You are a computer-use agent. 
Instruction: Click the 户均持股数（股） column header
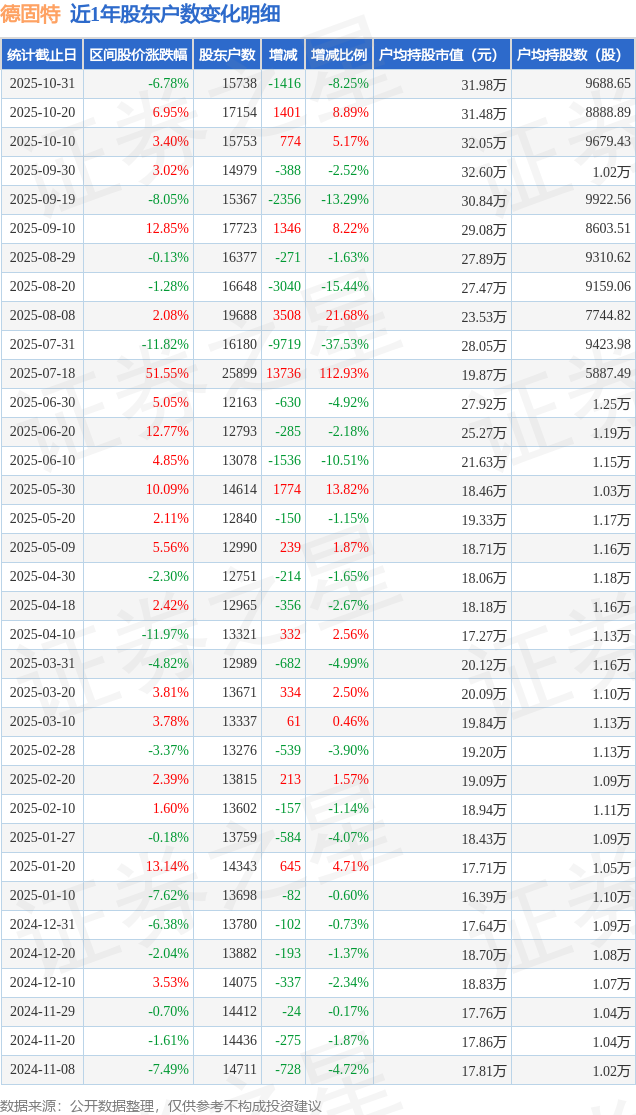pos(573,55)
